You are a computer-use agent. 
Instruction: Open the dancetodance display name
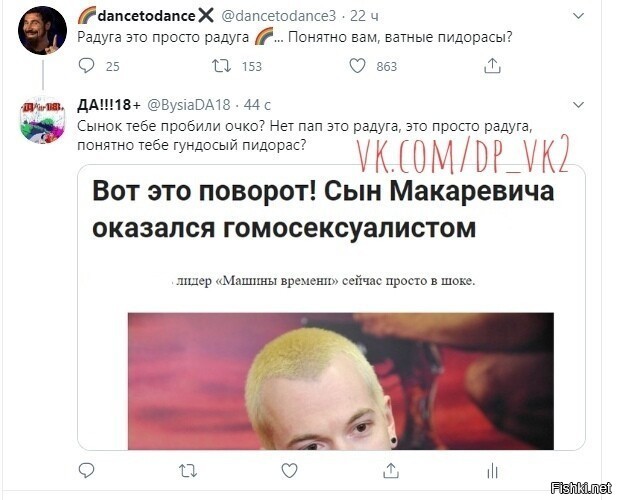[x=146, y=16]
